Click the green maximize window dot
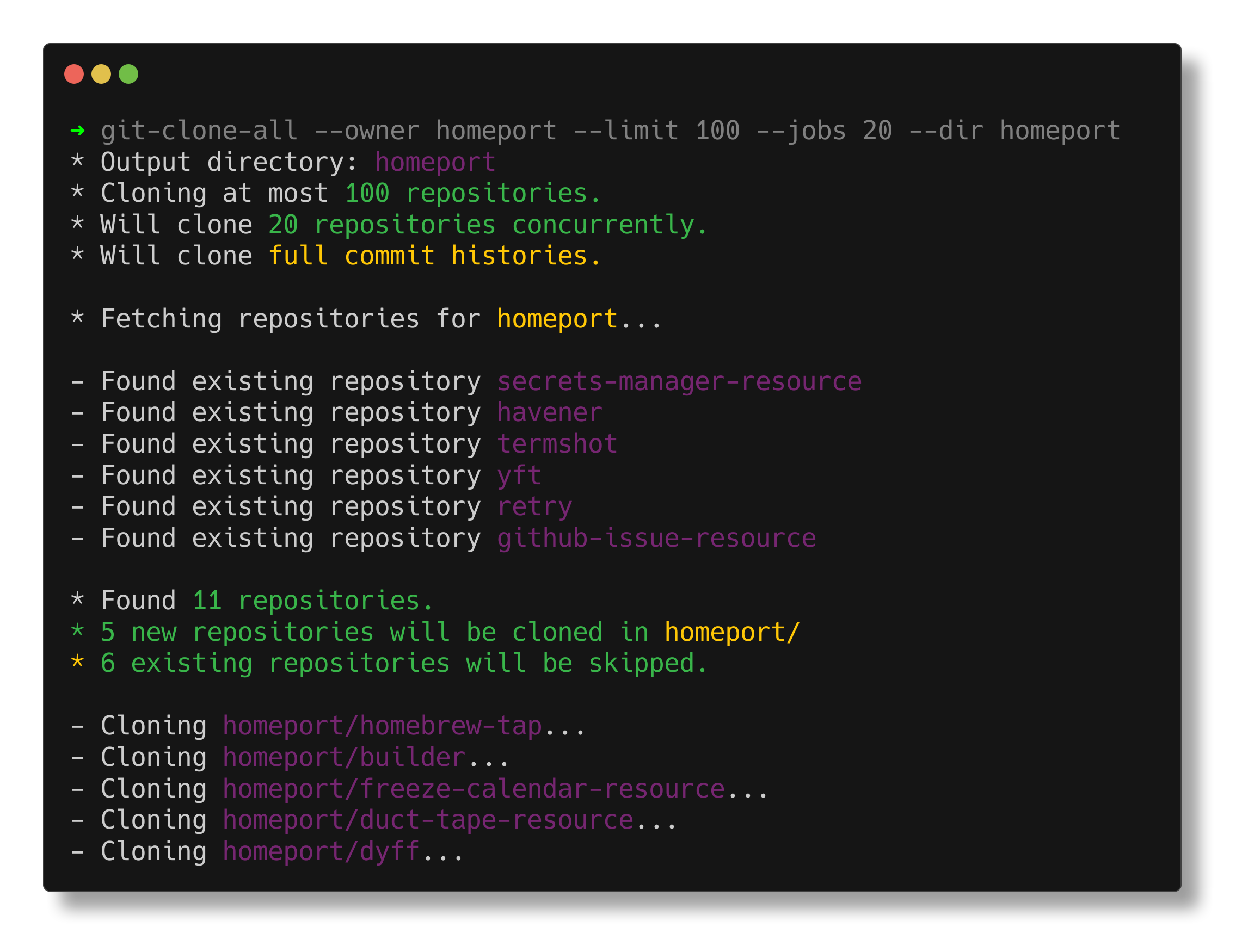Image resolution: width=1242 pixels, height=952 pixels. [x=128, y=74]
